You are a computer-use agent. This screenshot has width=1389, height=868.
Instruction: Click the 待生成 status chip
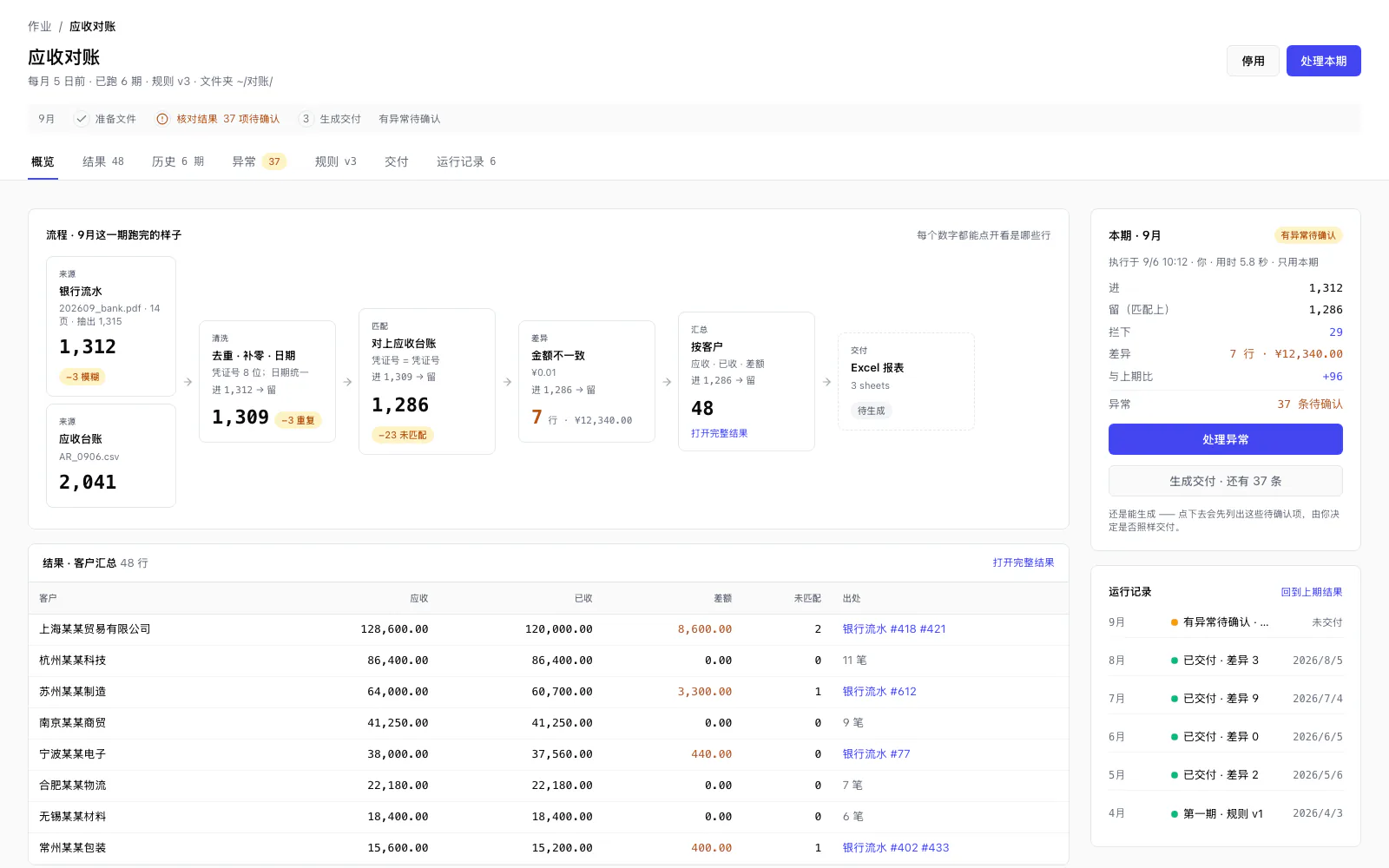tap(871, 411)
